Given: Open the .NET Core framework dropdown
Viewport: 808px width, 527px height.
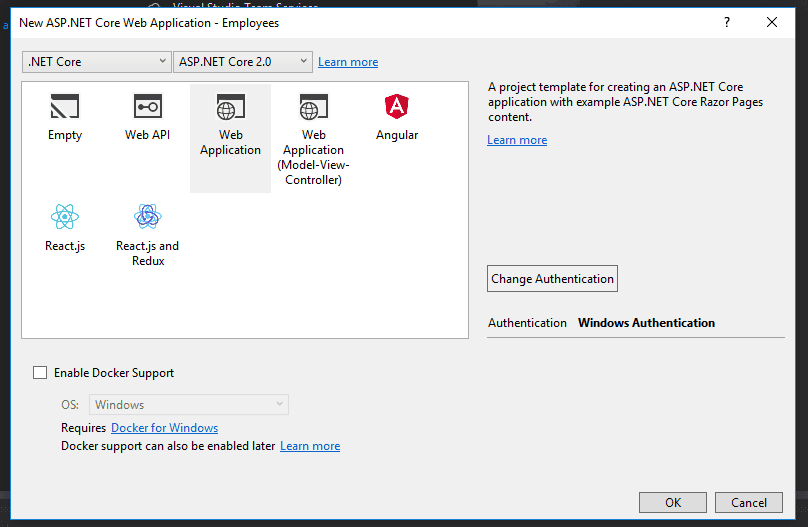Looking at the screenshot, I should tap(96, 62).
